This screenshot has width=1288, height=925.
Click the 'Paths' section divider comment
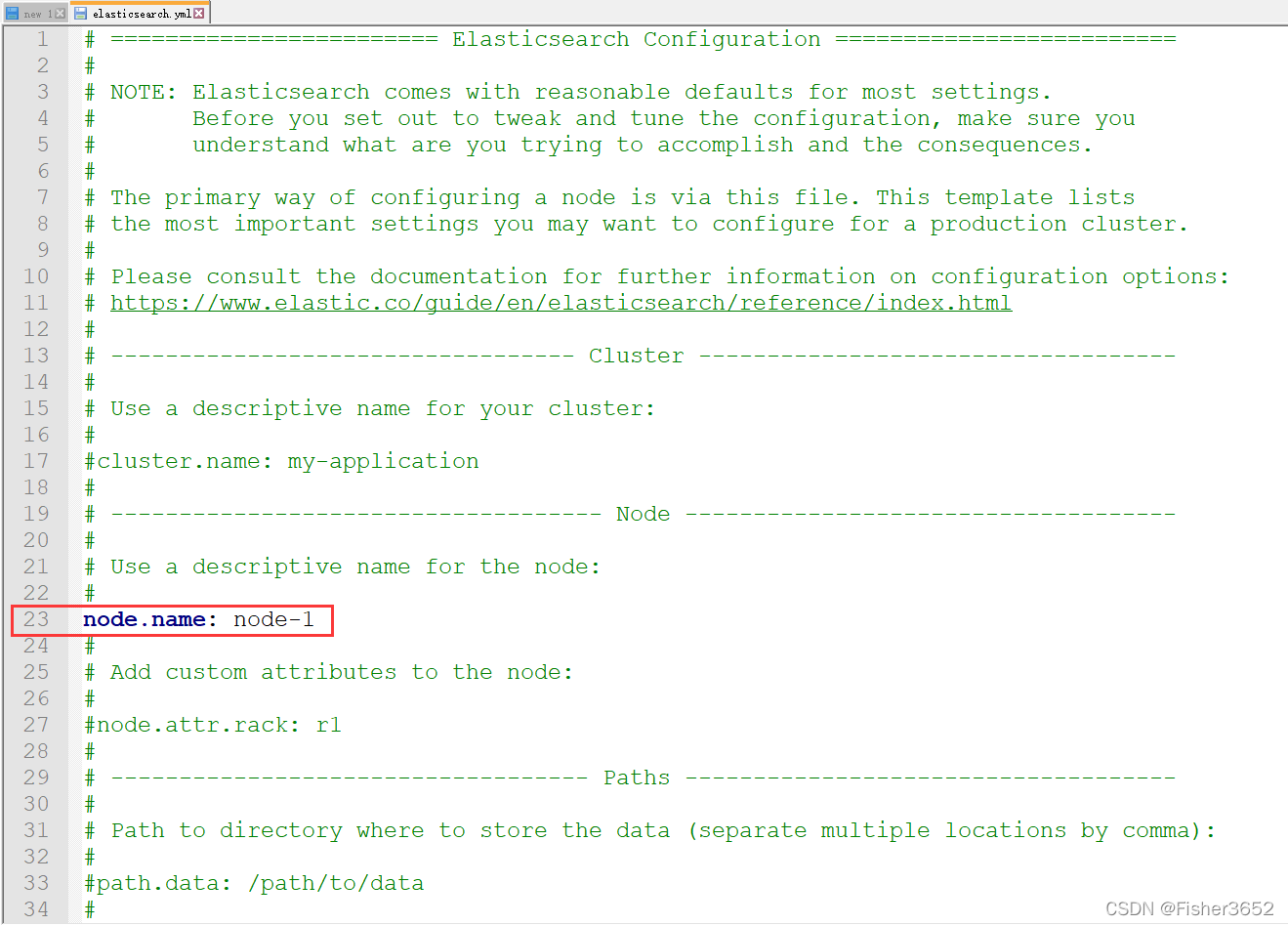[630, 778]
